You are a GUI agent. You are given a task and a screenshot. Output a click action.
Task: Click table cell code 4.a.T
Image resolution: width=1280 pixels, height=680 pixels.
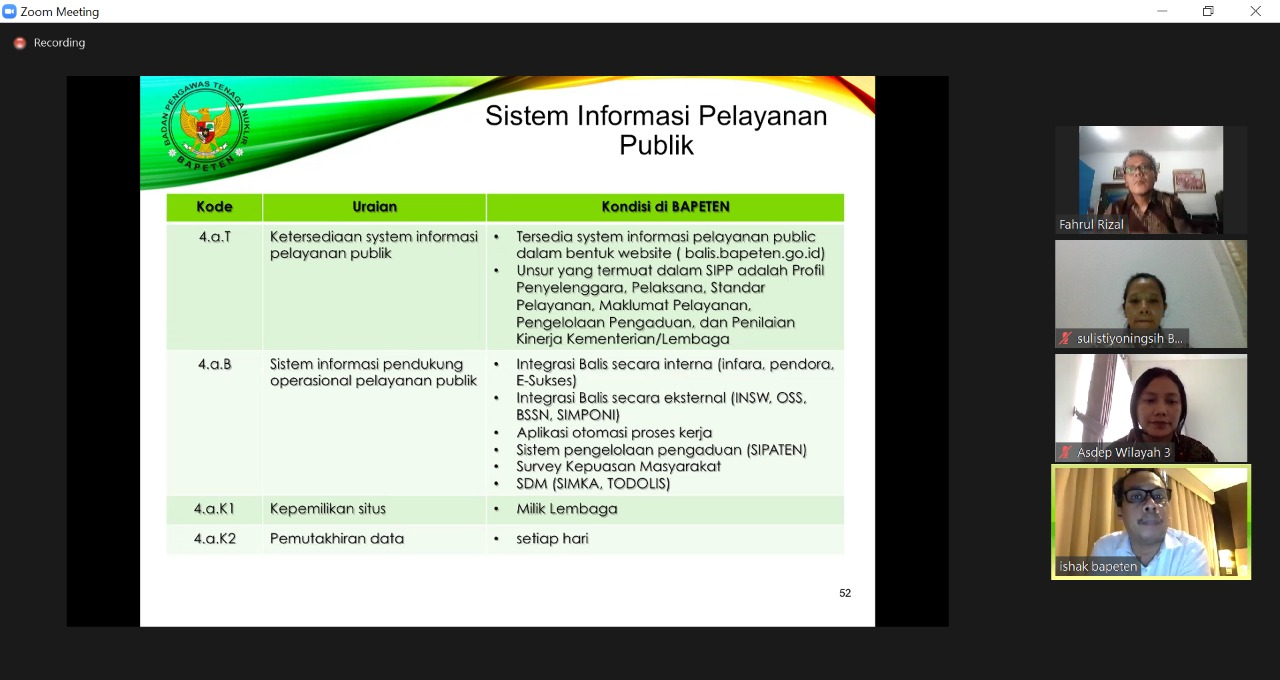click(215, 237)
